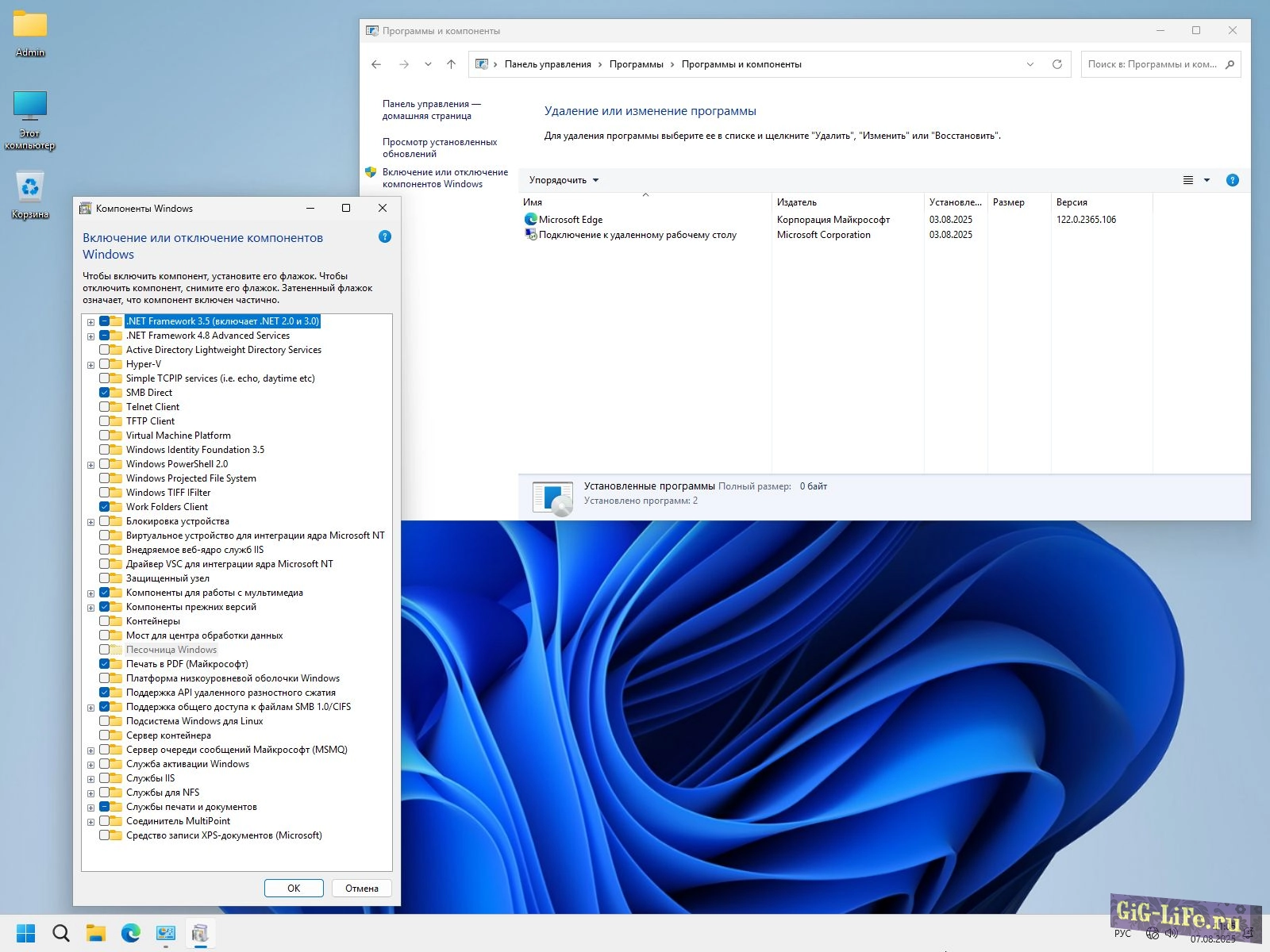
Task: Uncheck the SMB Direct checkbox
Action: click(x=105, y=393)
